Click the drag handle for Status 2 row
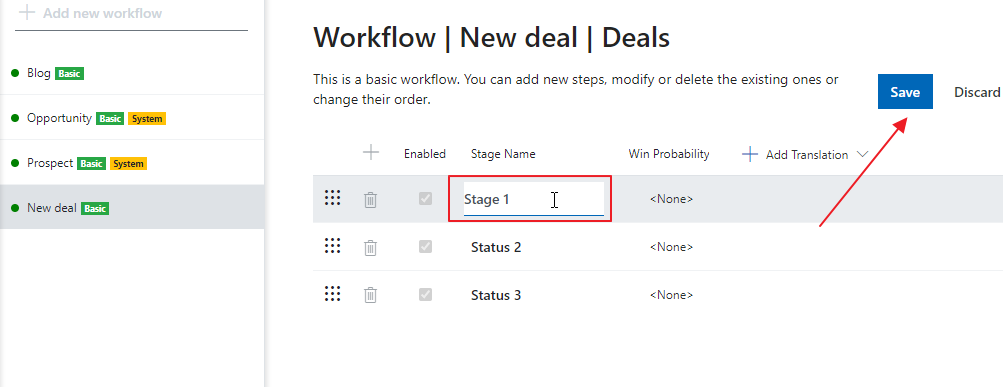The height and width of the screenshot is (387, 1003). click(x=332, y=246)
